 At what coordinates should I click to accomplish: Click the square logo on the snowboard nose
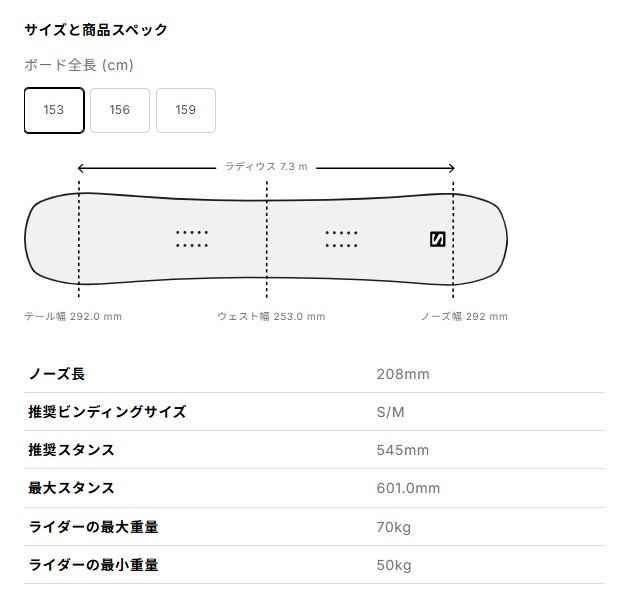tap(437, 238)
